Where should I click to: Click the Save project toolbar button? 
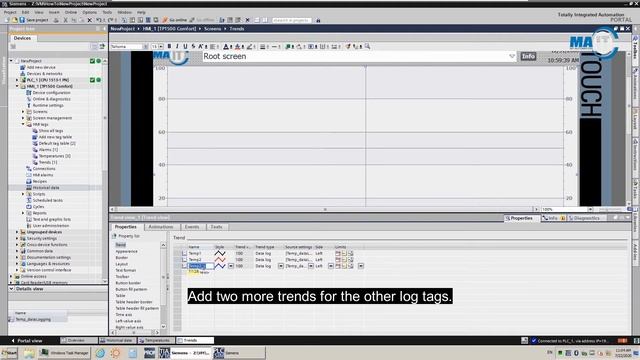[x=34, y=20]
